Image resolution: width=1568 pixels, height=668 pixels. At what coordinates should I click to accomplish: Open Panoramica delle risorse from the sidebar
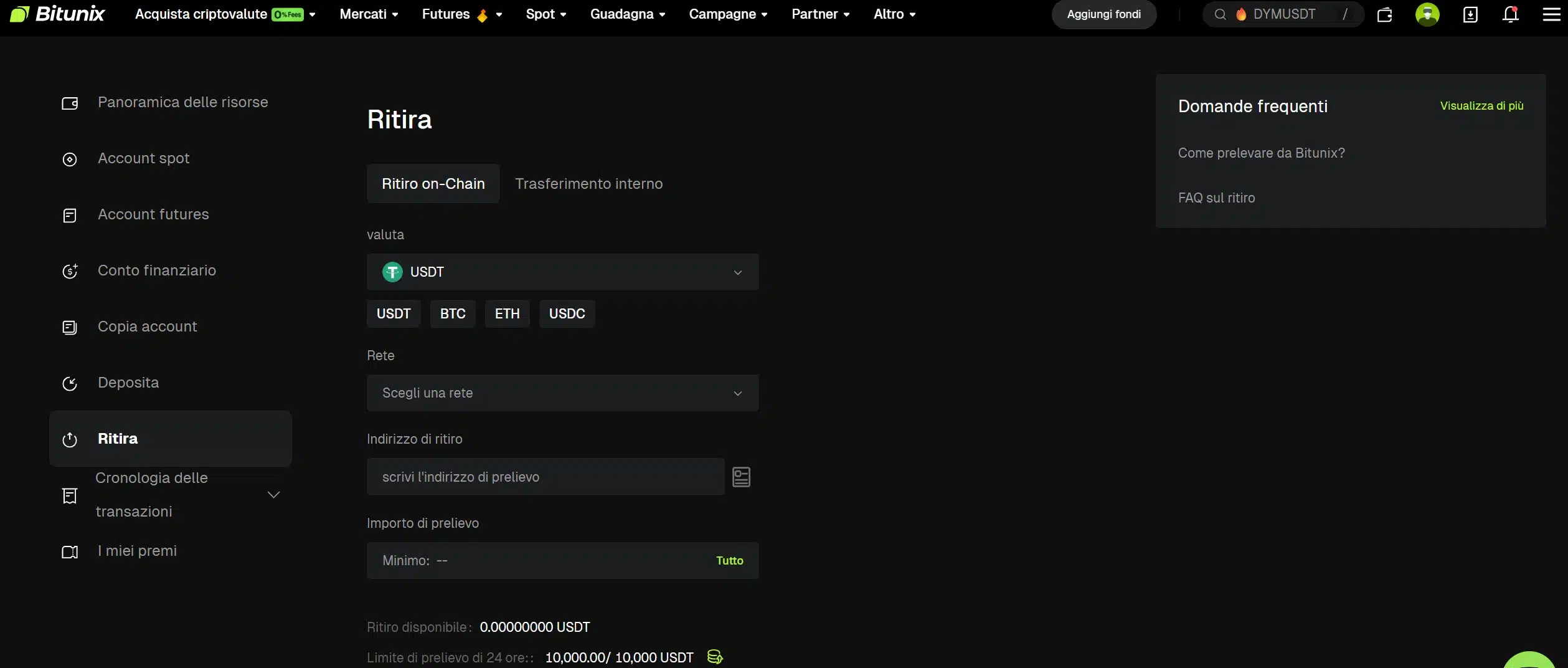pyautogui.click(x=182, y=102)
